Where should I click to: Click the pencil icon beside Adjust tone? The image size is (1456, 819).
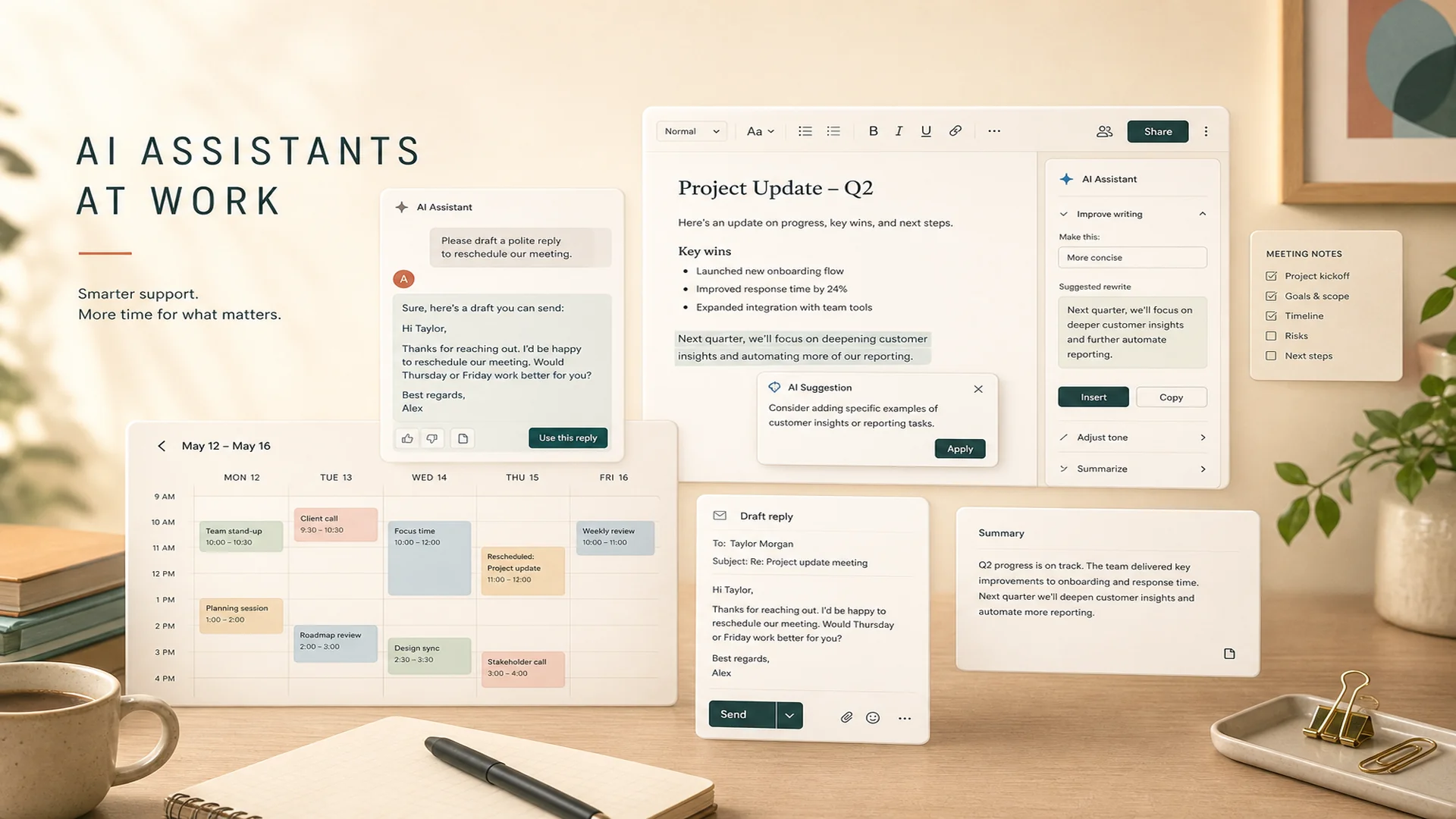pos(1063,438)
